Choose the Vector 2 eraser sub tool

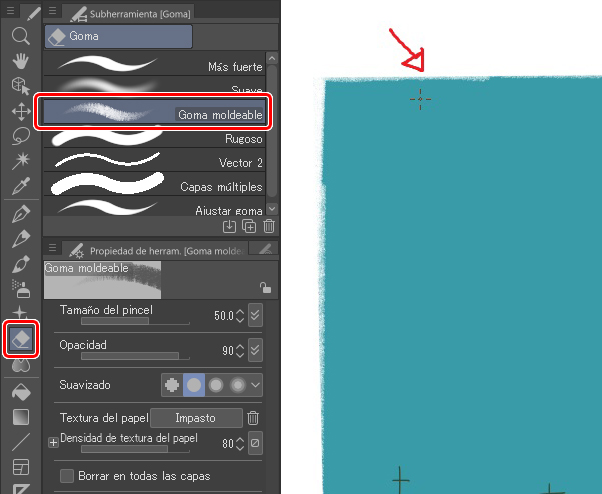[154, 160]
